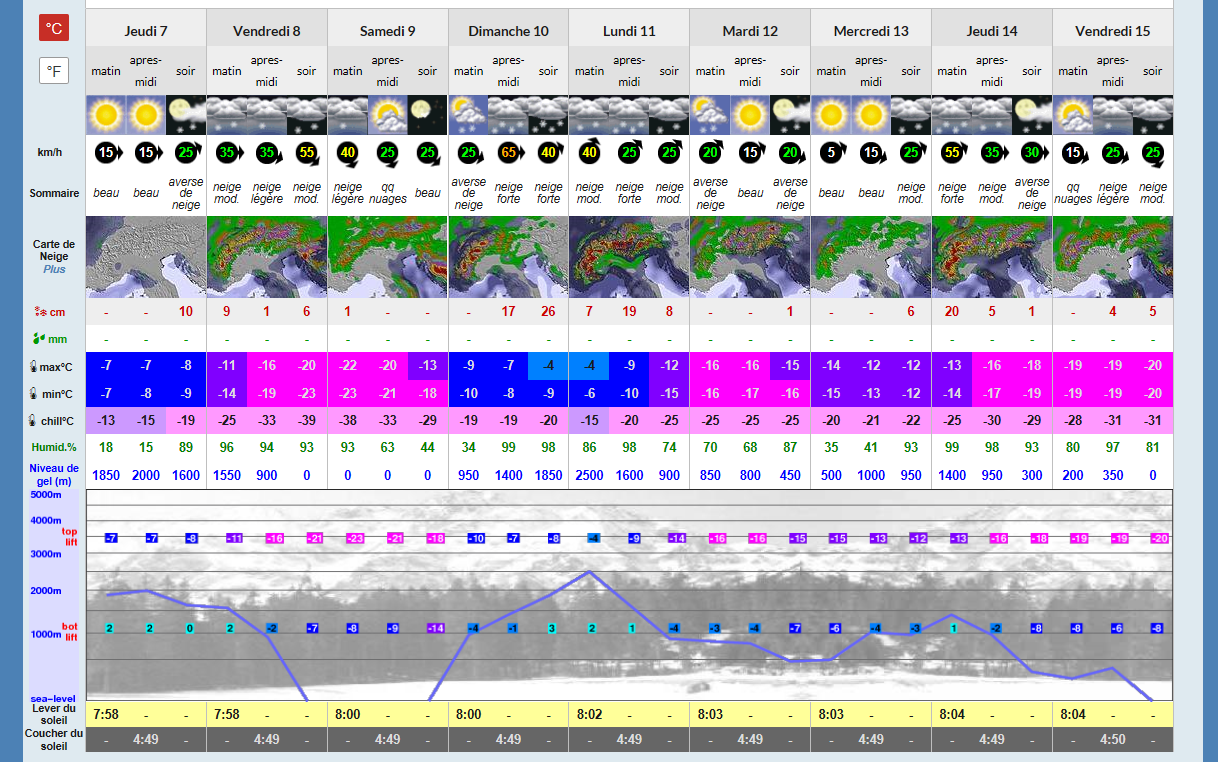
Task: Open the snow map thumbnail for Vendredi 15
Action: pyautogui.click(x=1112, y=257)
